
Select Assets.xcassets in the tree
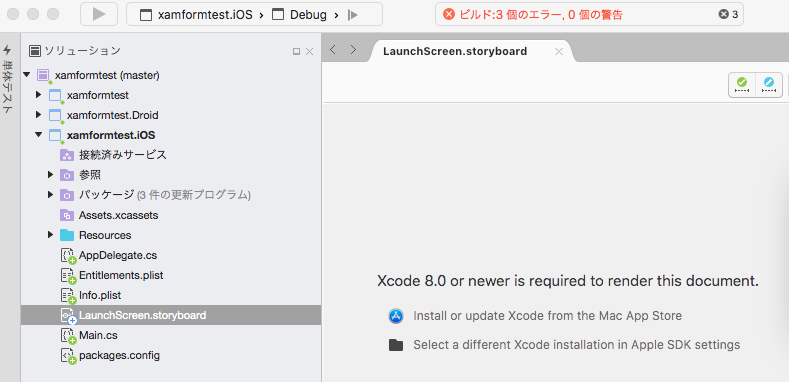point(118,215)
